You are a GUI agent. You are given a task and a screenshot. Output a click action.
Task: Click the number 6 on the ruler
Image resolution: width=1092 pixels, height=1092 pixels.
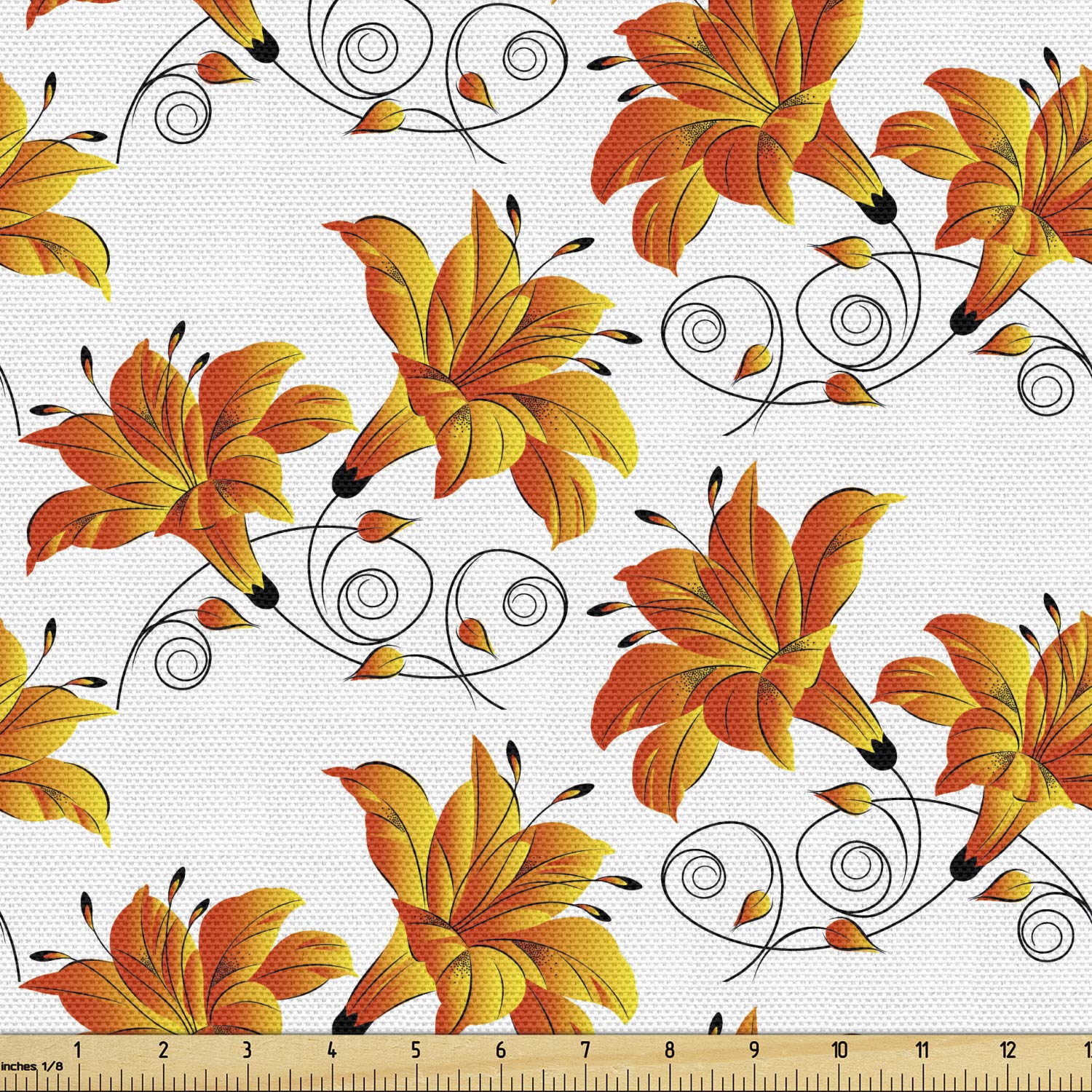[501, 1051]
